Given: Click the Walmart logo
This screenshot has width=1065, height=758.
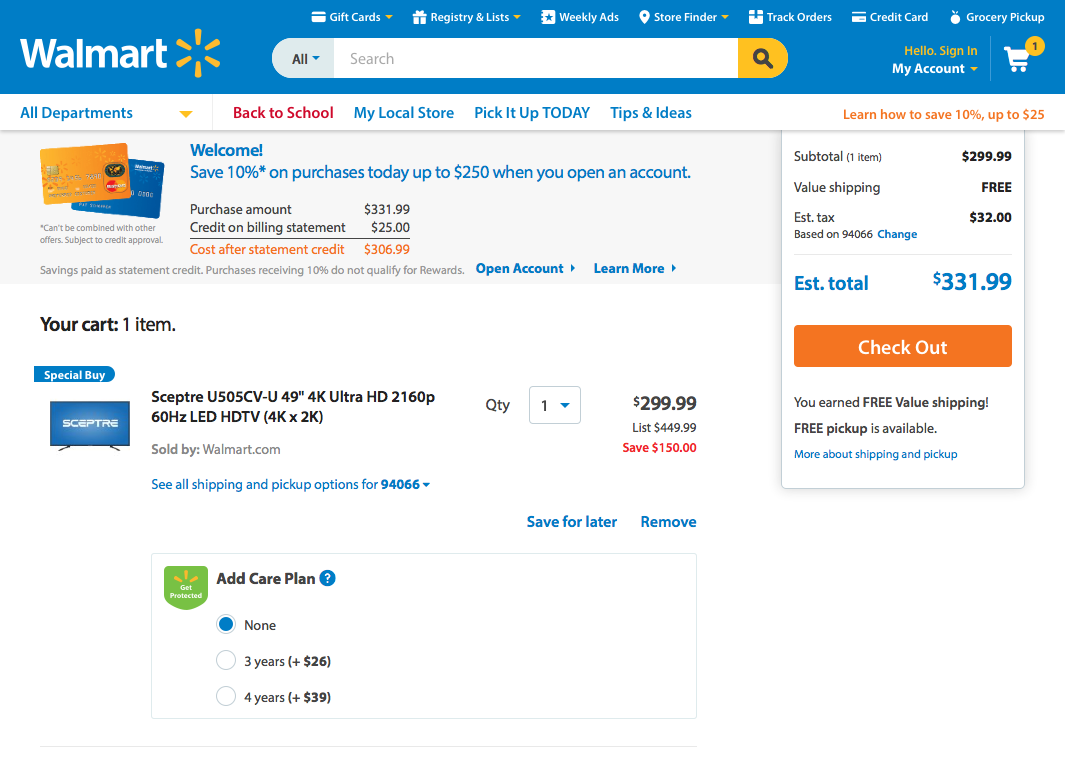Looking at the screenshot, I should coord(120,53).
